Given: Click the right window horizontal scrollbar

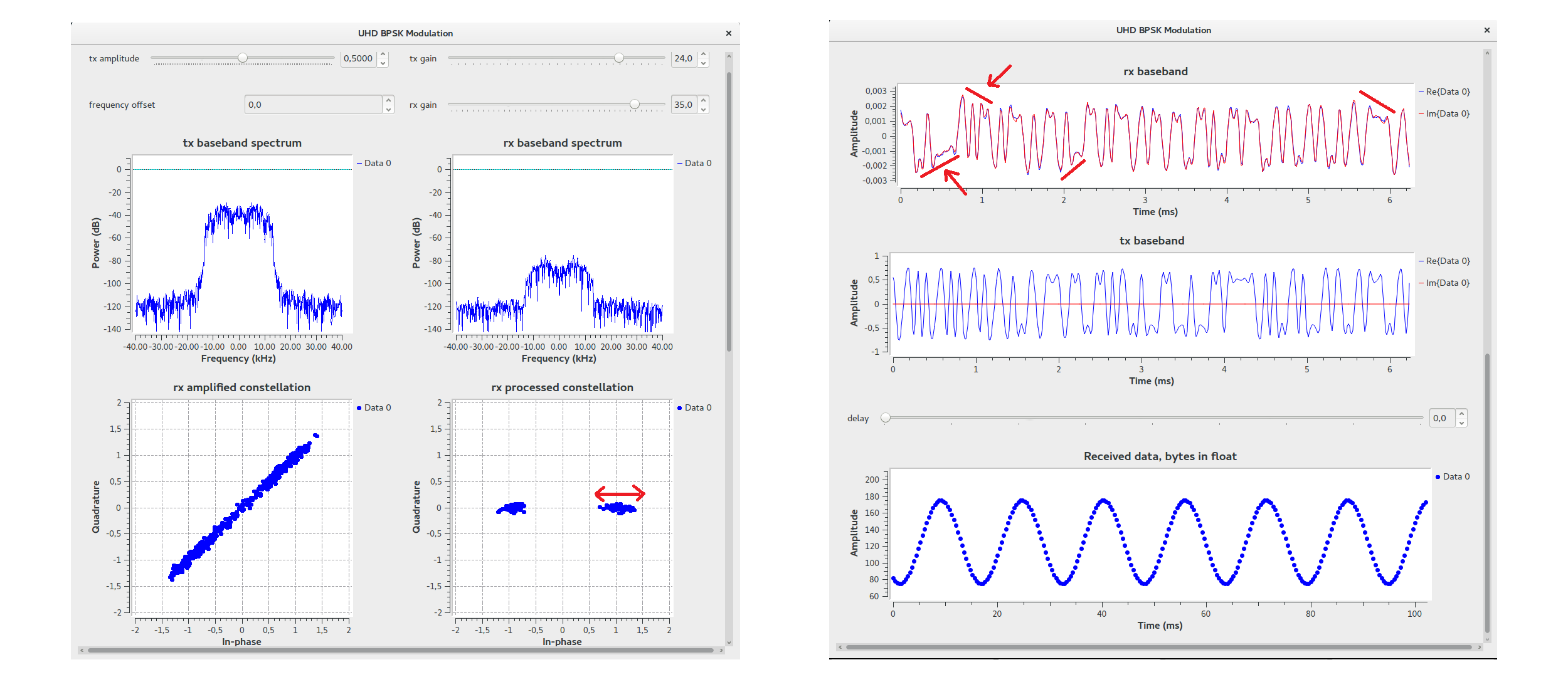Looking at the screenshot, I should click(1159, 647).
